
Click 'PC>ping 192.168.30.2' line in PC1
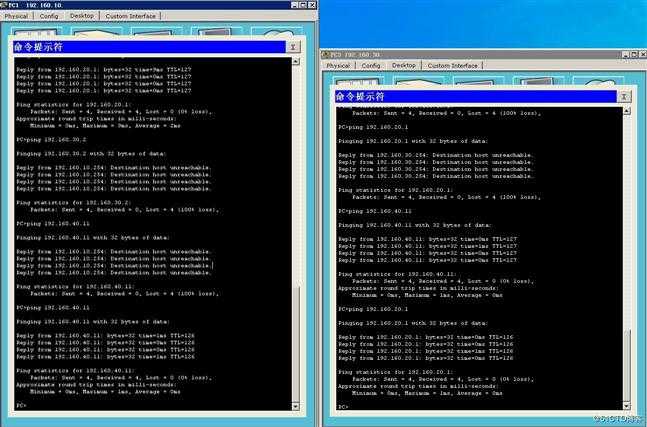point(51,140)
